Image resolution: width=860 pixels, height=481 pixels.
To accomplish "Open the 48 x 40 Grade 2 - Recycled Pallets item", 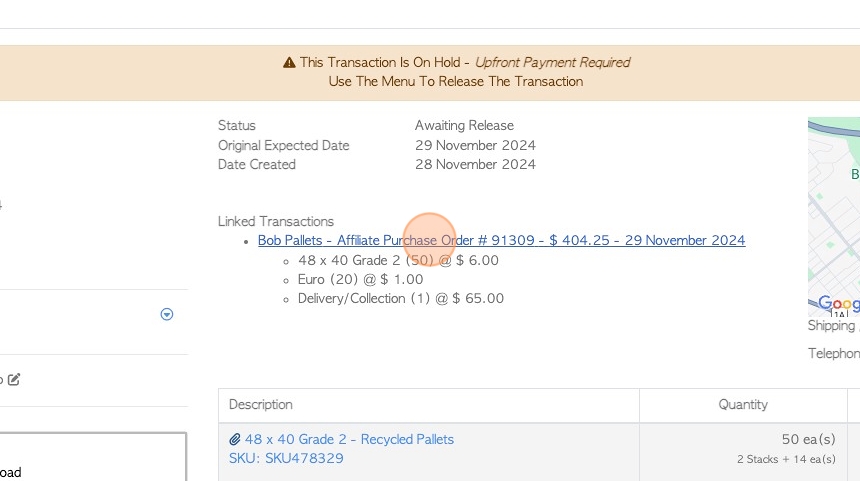I will [349, 439].
